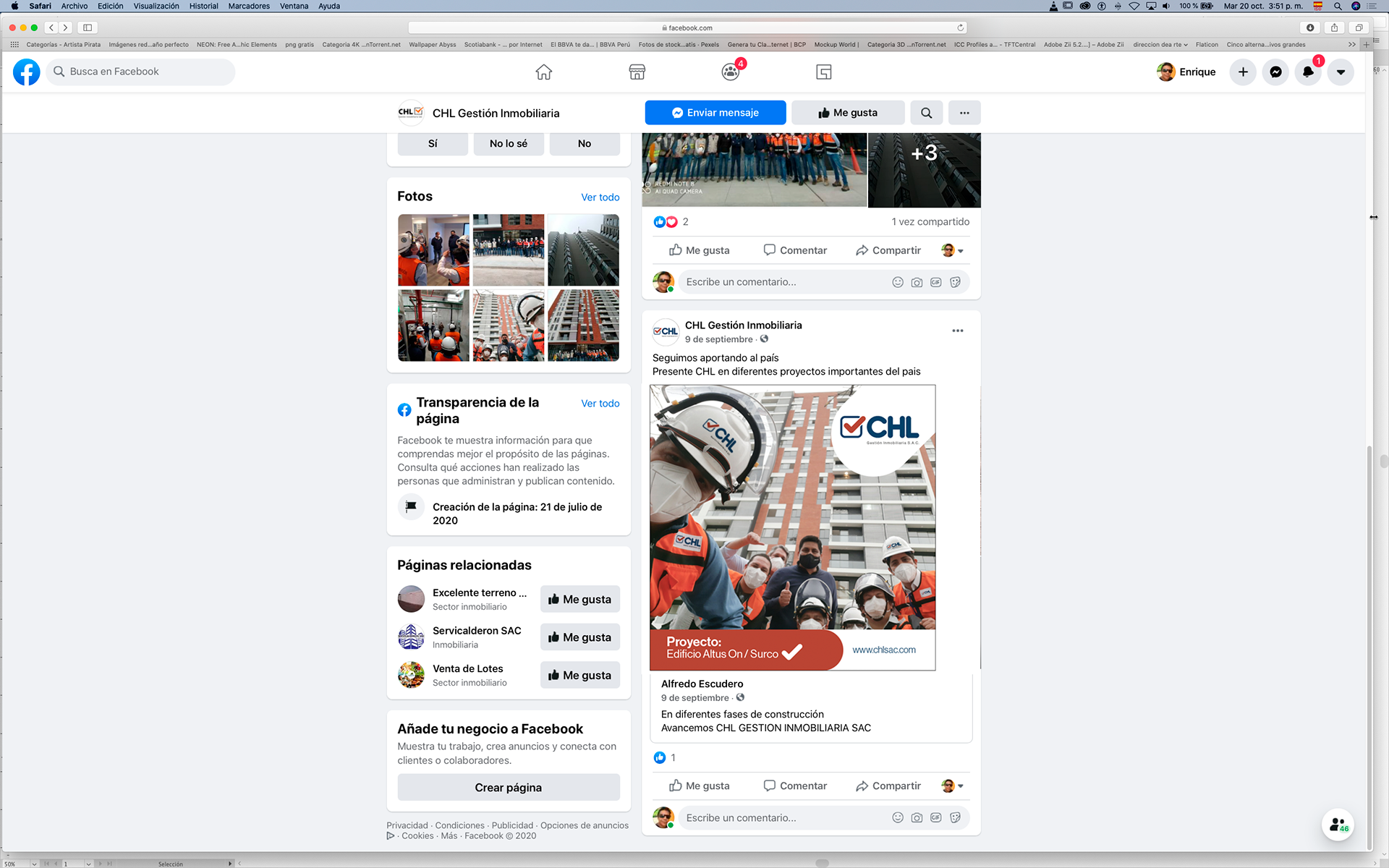Insert a GIF in the bottom comment box
Viewport: 1389px width, 868px height.
pyautogui.click(x=935, y=817)
